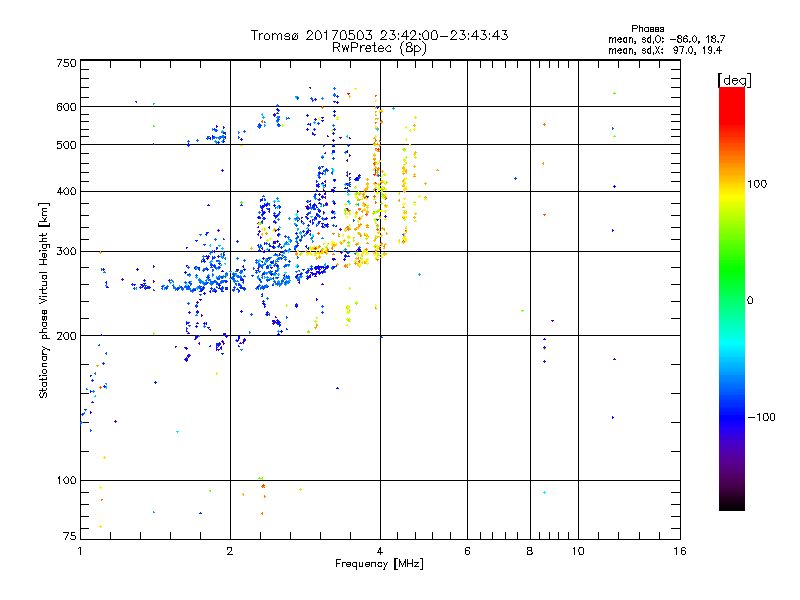Click the 'Stationary phase Virtual Height [km]' axis label
The image size is (800, 600).
pos(44,300)
